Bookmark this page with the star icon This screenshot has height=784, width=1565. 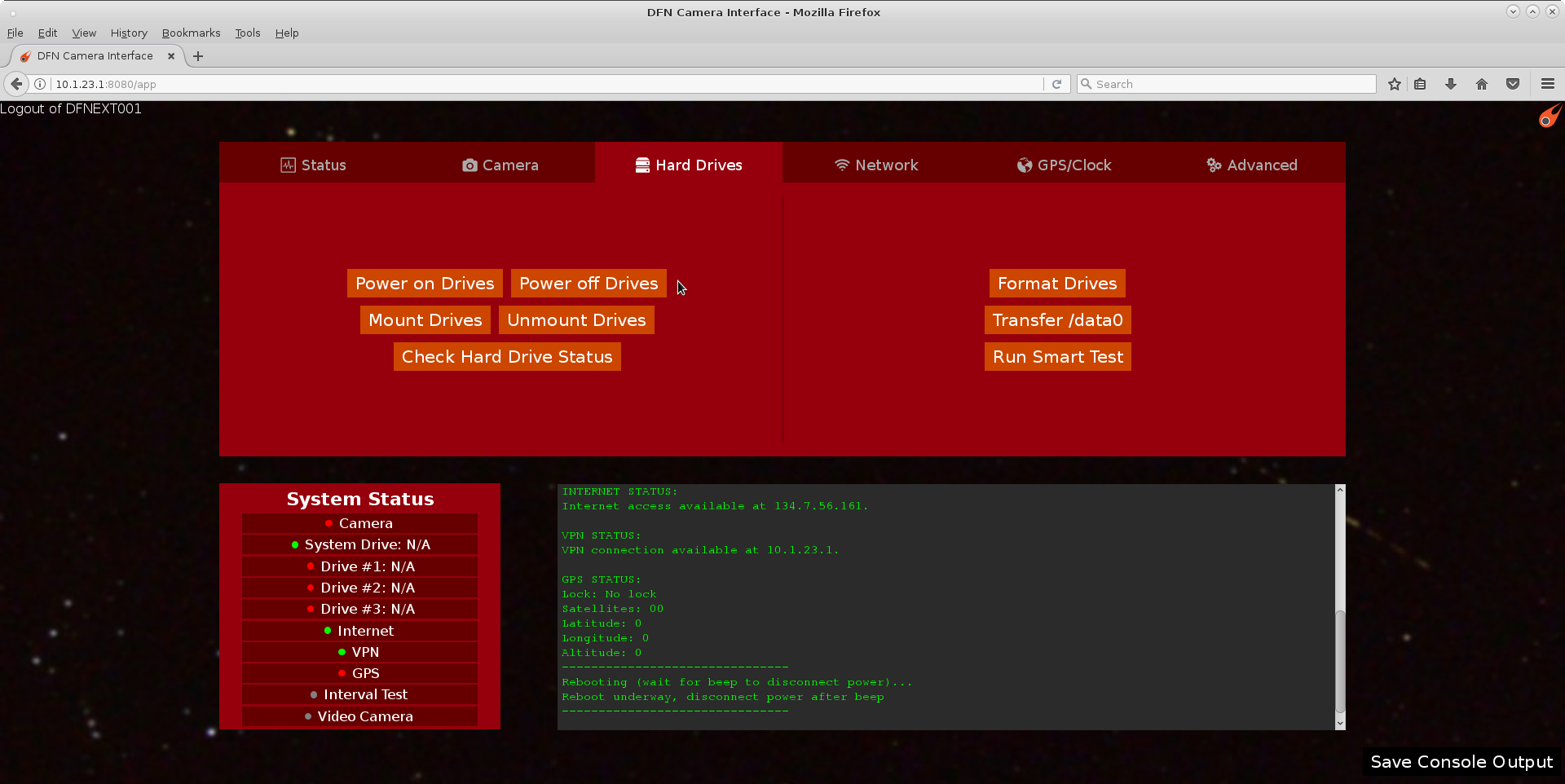[1394, 84]
